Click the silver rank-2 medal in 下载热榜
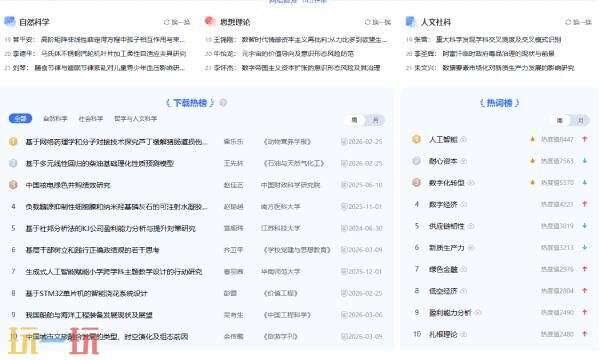The image size is (600, 360). (13, 163)
